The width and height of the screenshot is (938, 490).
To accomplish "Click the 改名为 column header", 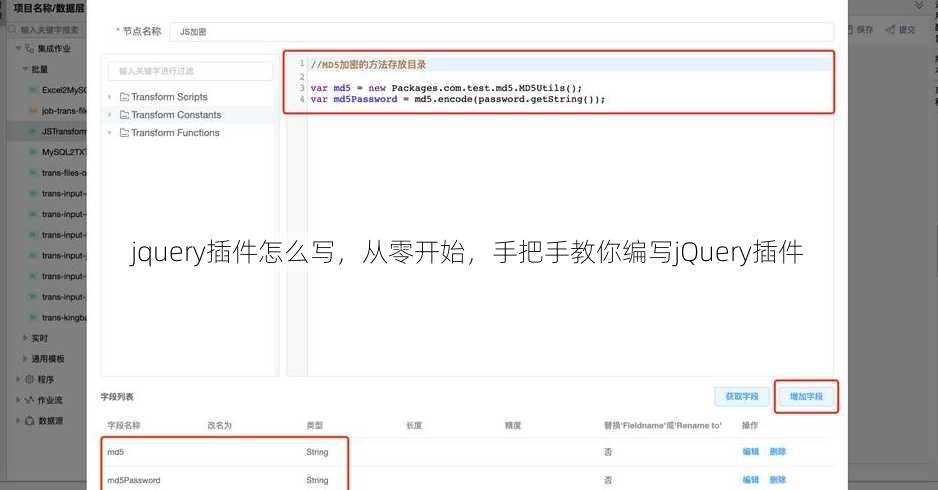I will 219,425.
